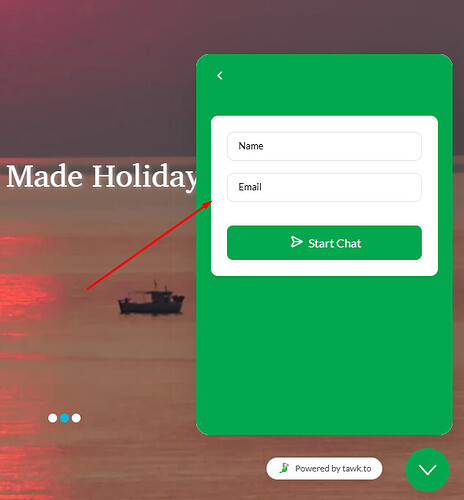
Task: Select the third white carousel dot
Action: 76,418
